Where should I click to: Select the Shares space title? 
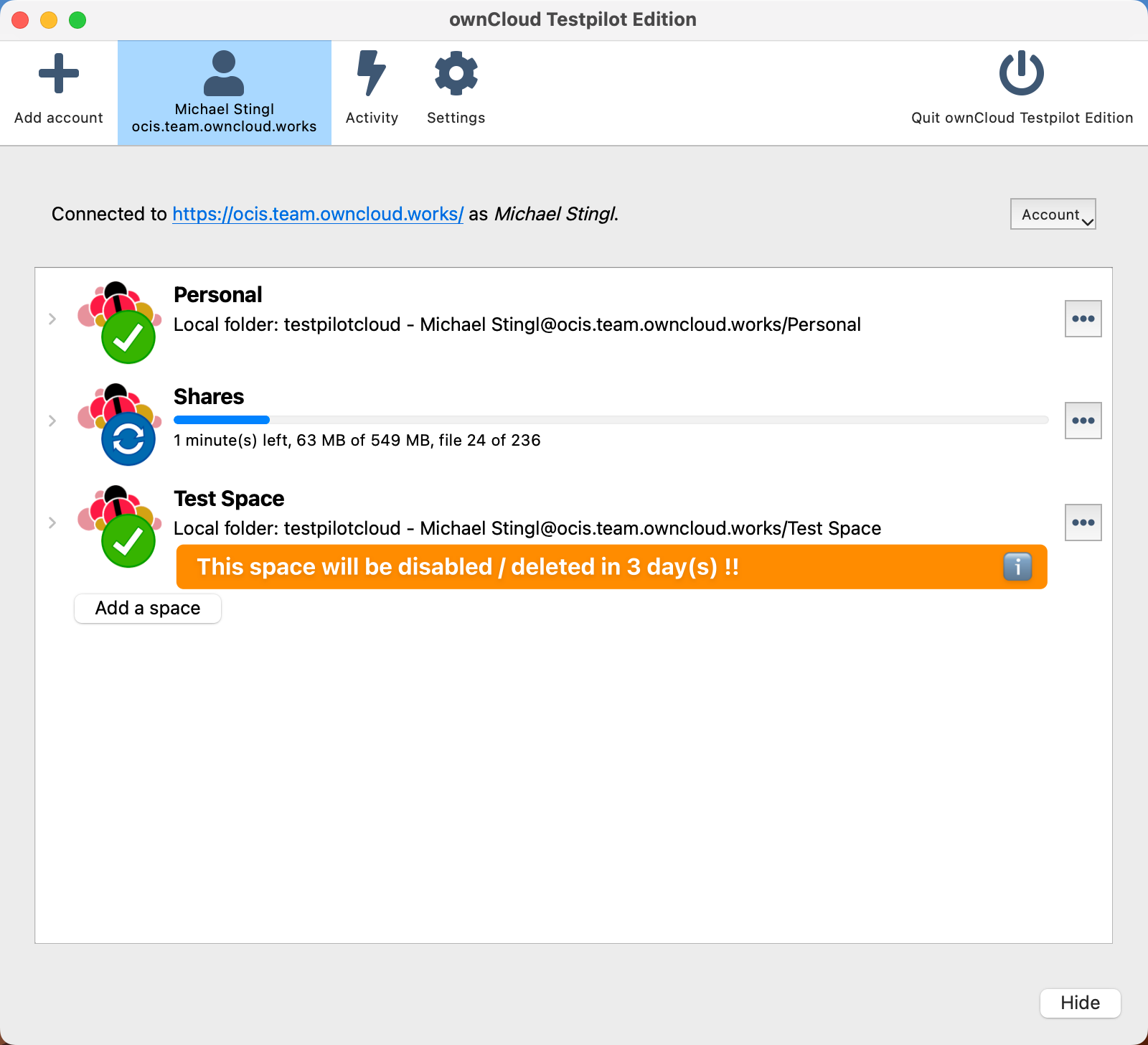point(209,397)
